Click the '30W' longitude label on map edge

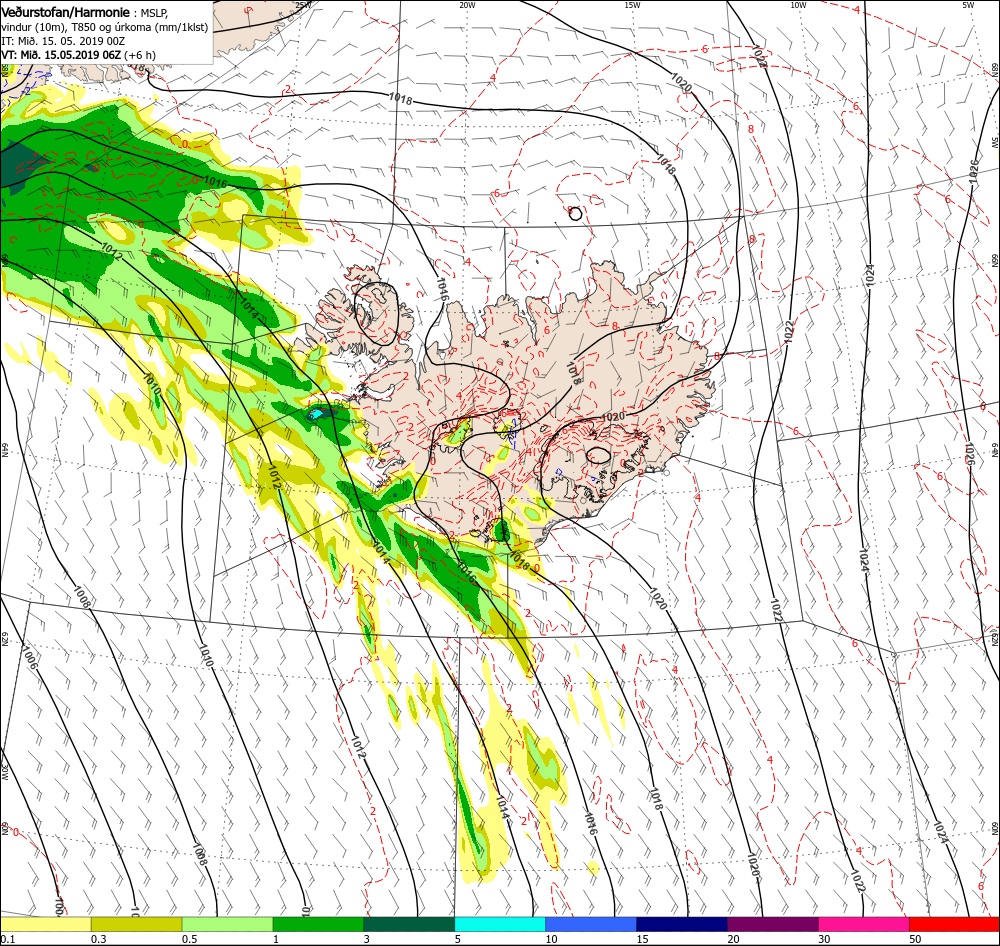4,771
